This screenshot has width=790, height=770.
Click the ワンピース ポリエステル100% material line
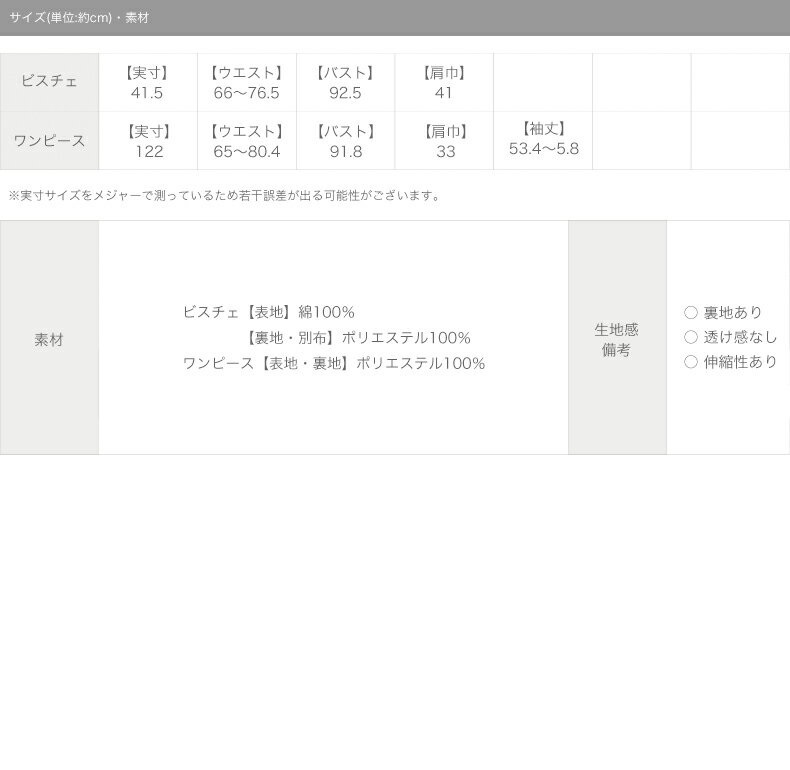[334, 363]
